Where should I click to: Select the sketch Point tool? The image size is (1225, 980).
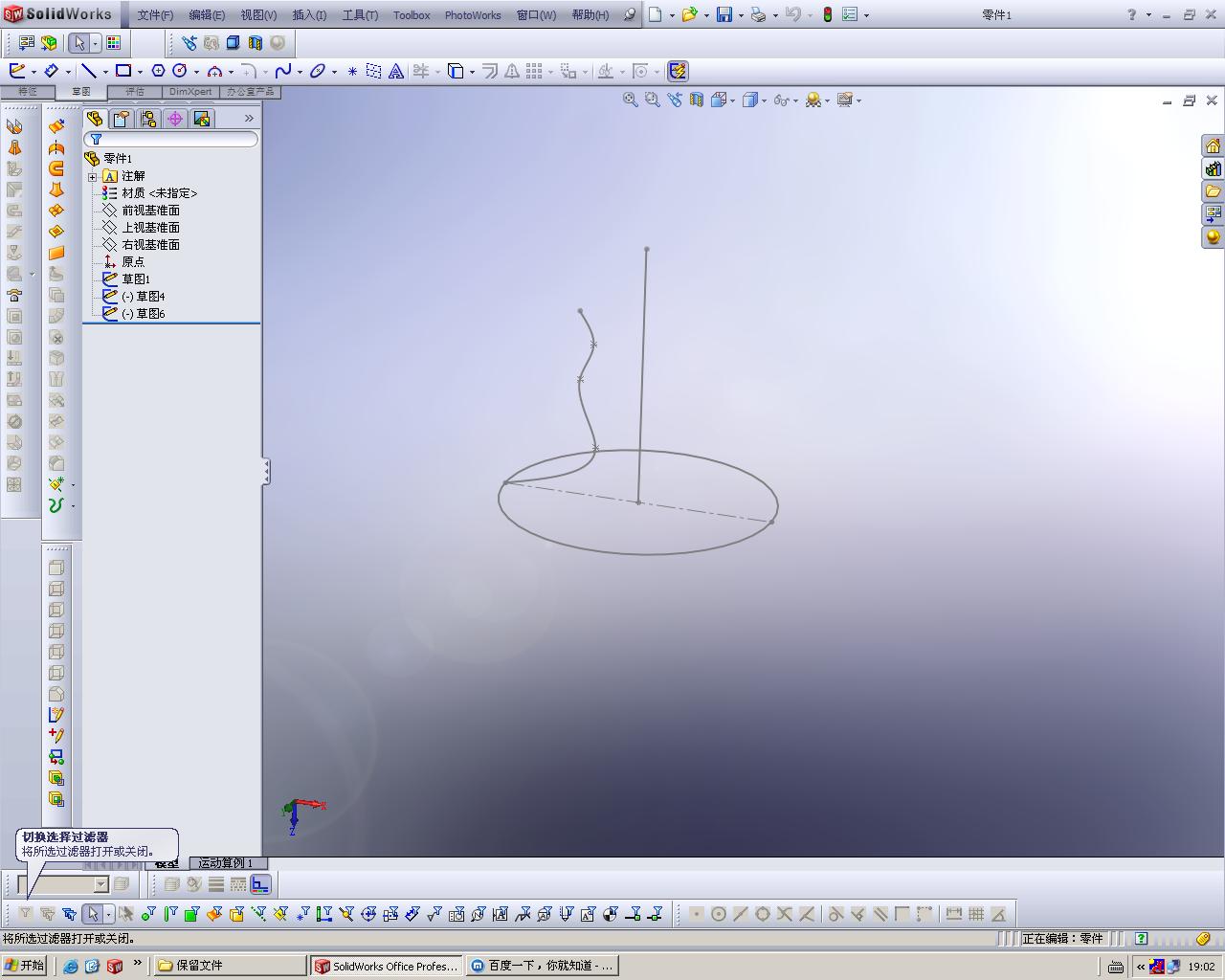pos(352,71)
